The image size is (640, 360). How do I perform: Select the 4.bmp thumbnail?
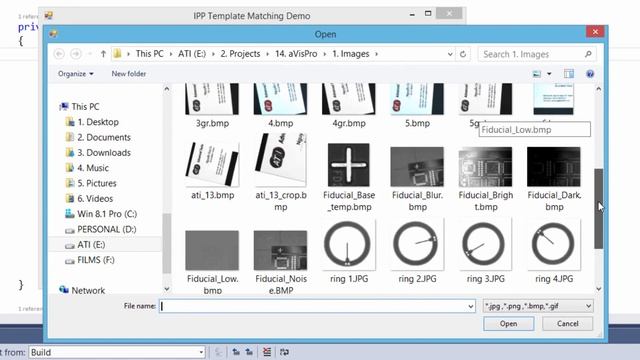[x=280, y=99]
